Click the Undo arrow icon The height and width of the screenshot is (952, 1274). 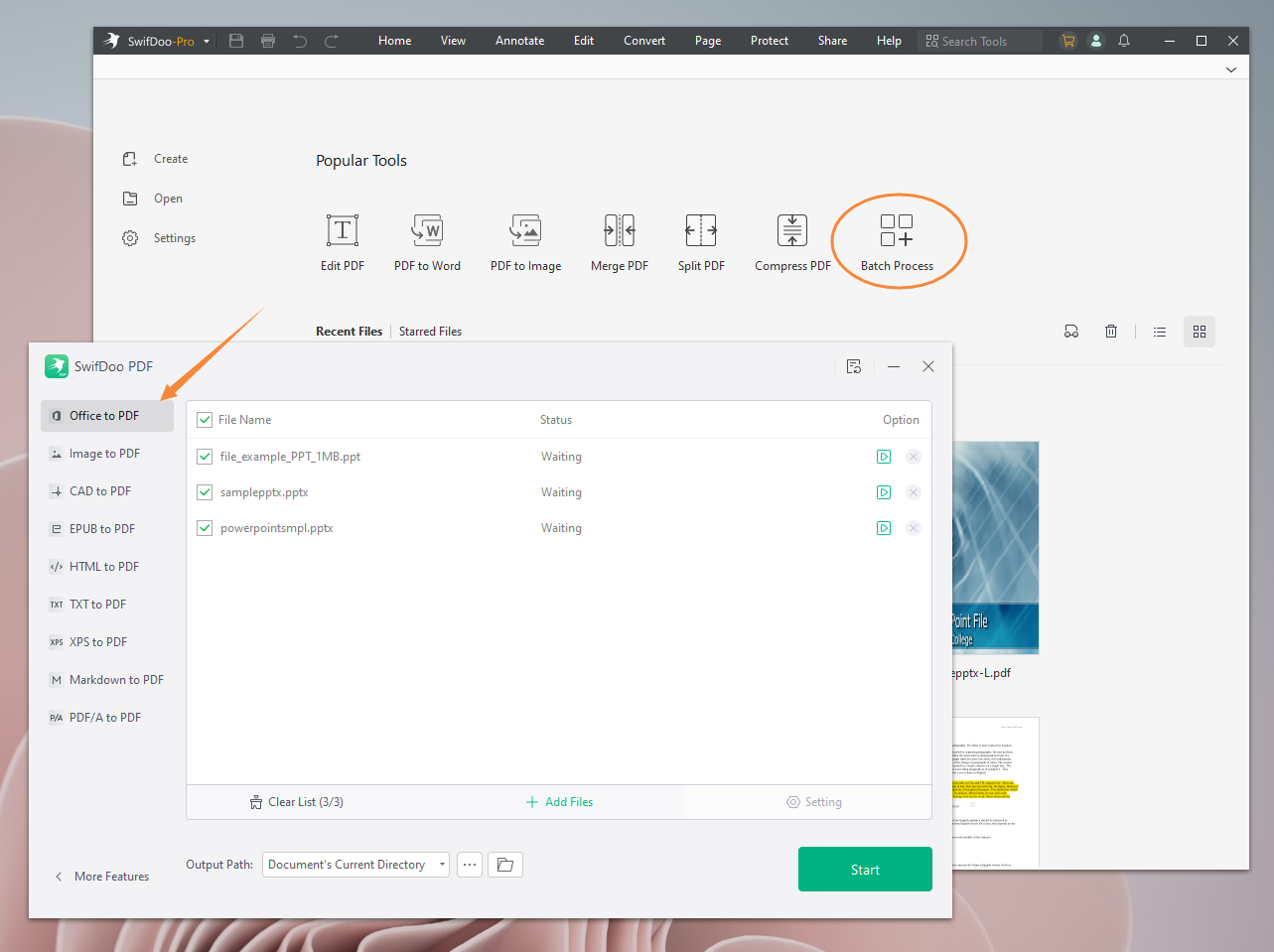(300, 41)
